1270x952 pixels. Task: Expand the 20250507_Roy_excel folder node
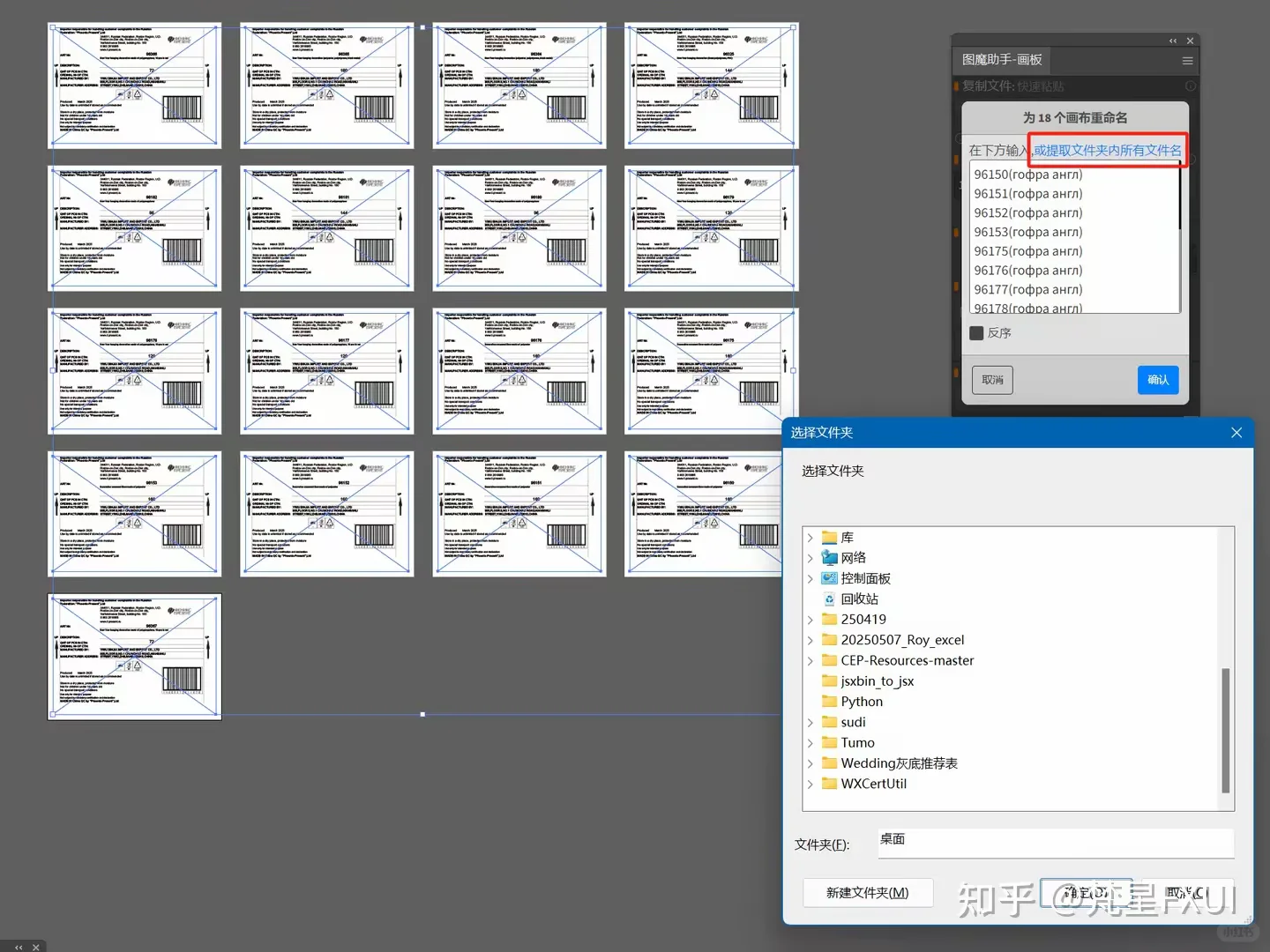(811, 640)
